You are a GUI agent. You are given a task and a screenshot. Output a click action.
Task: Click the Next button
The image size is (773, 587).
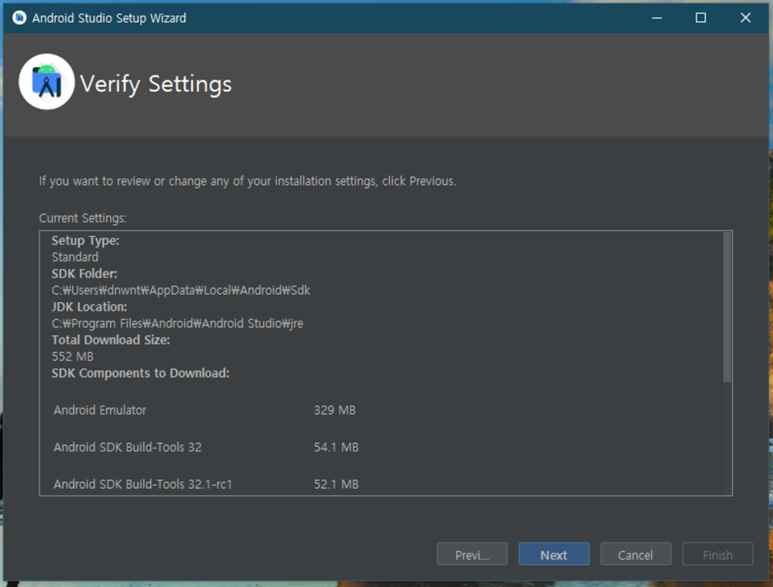pos(554,554)
